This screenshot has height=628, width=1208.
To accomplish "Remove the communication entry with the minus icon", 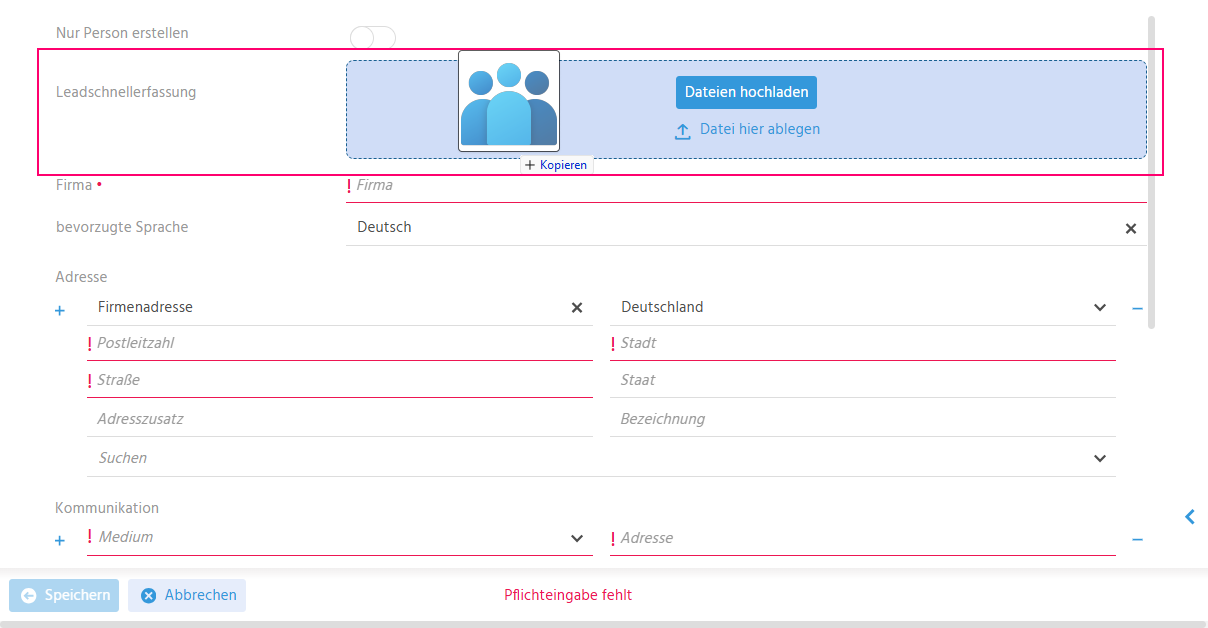I will (1137, 539).
